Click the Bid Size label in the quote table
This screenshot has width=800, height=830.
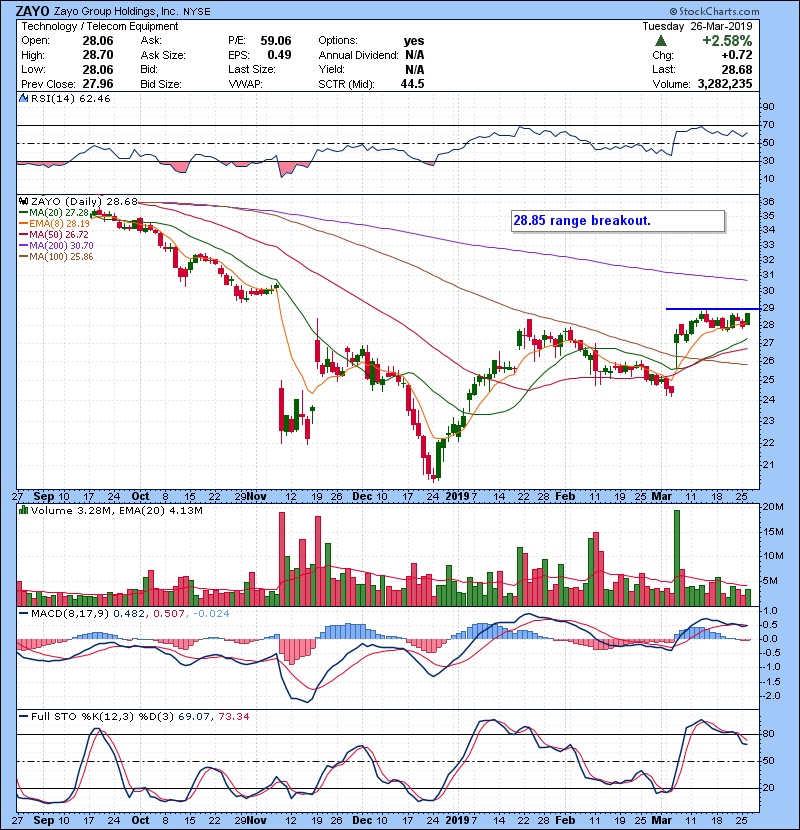pyautogui.click(x=161, y=84)
